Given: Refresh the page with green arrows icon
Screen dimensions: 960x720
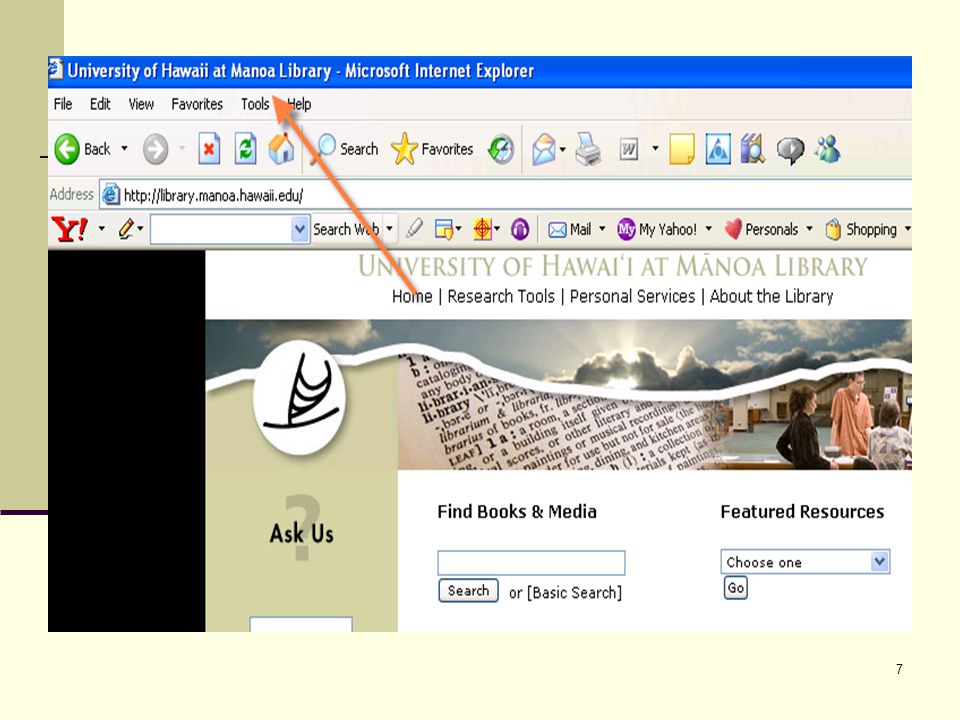Looking at the screenshot, I should [246, 148].
